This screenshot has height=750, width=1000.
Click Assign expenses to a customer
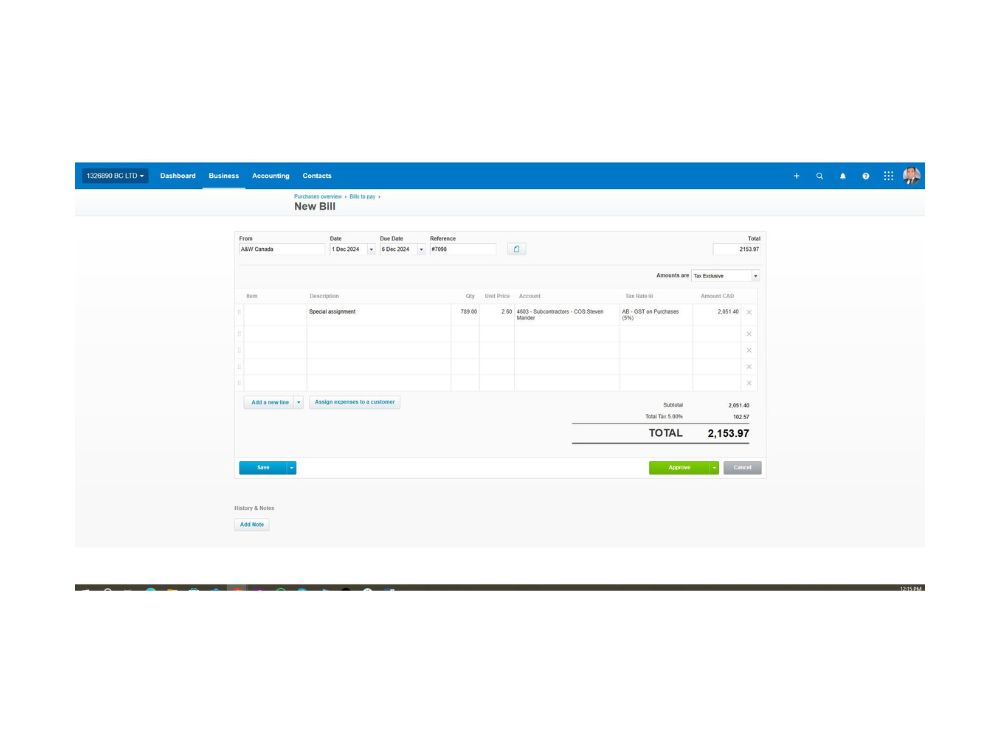coord(355,402)
